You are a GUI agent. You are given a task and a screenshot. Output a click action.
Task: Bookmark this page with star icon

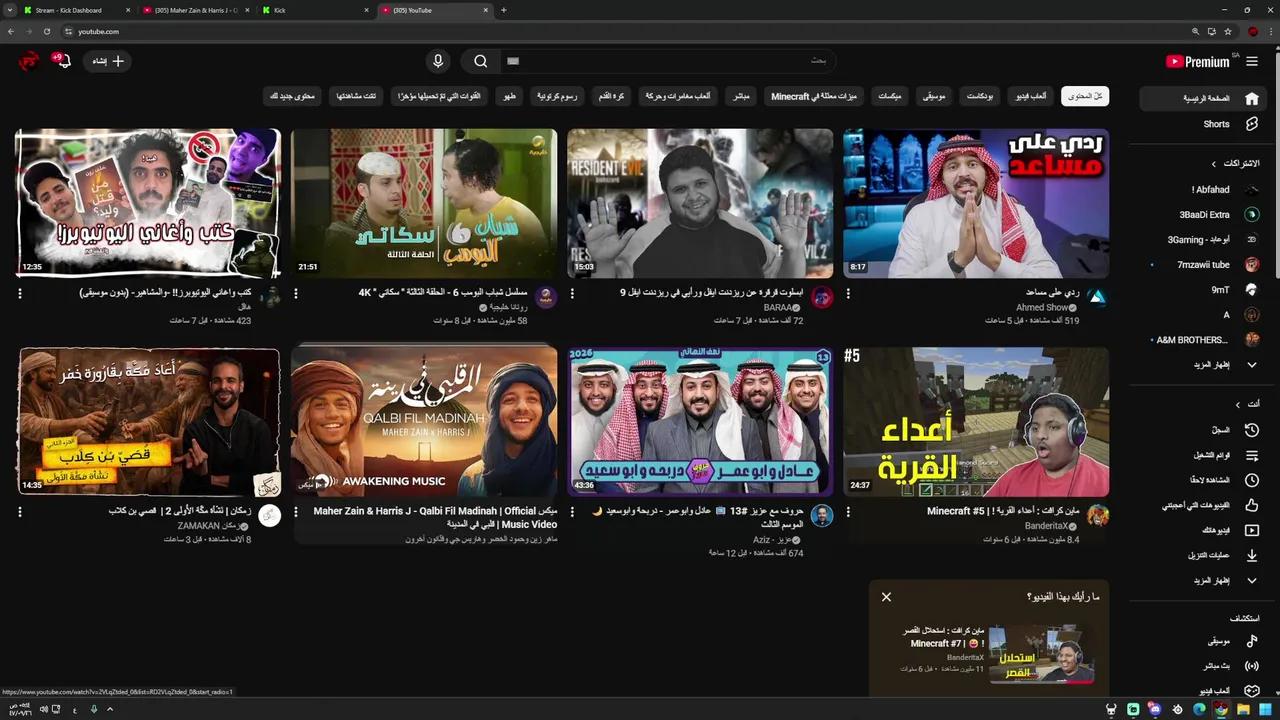1227,31
